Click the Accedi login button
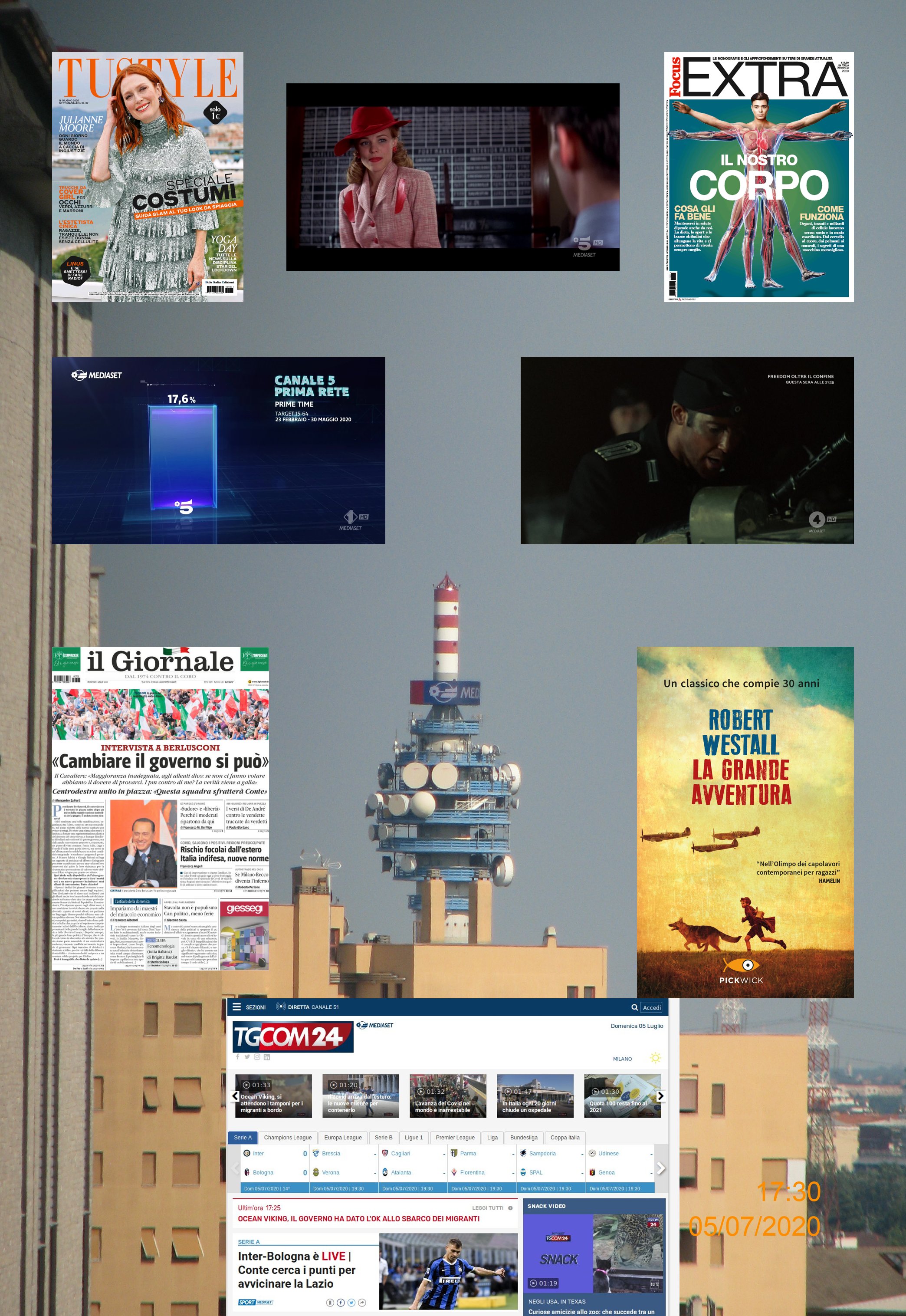 [651, 1008]
